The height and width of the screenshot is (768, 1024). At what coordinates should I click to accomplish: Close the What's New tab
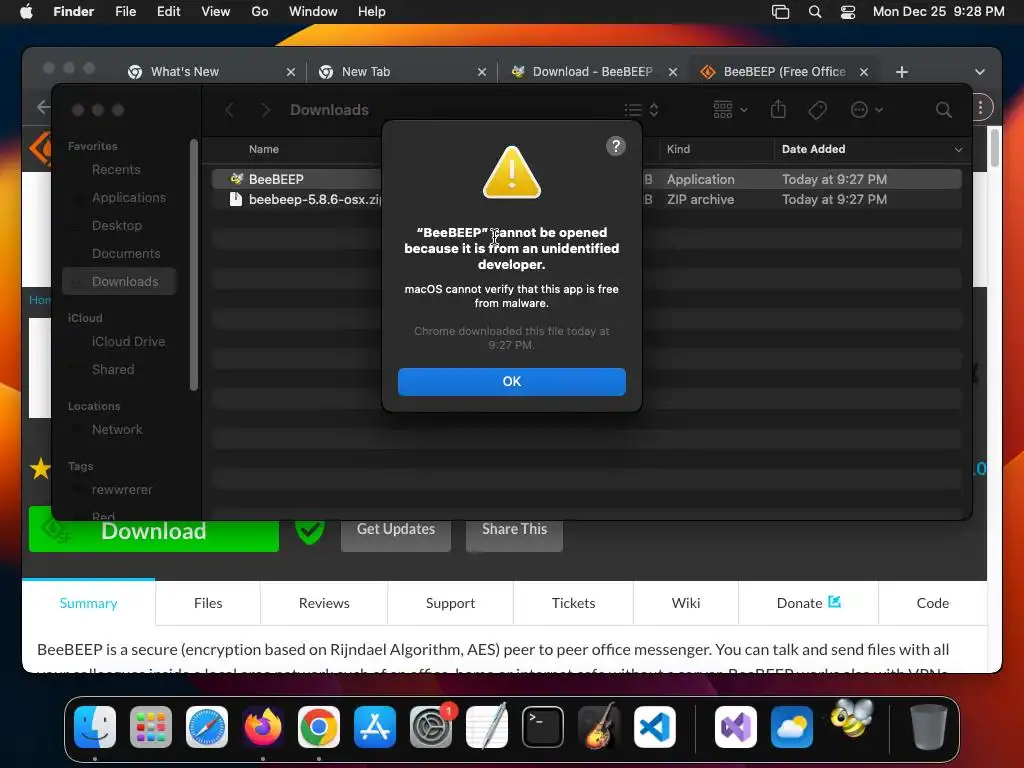(291, 72)
